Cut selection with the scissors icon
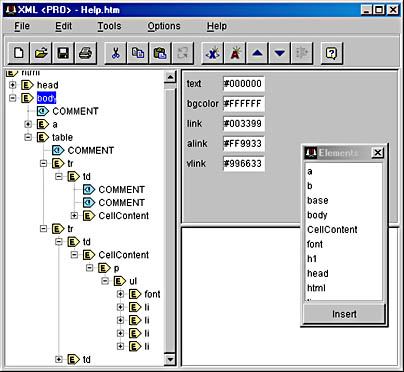The width and height of the screenshot is (404, 372). coord(115,53)
